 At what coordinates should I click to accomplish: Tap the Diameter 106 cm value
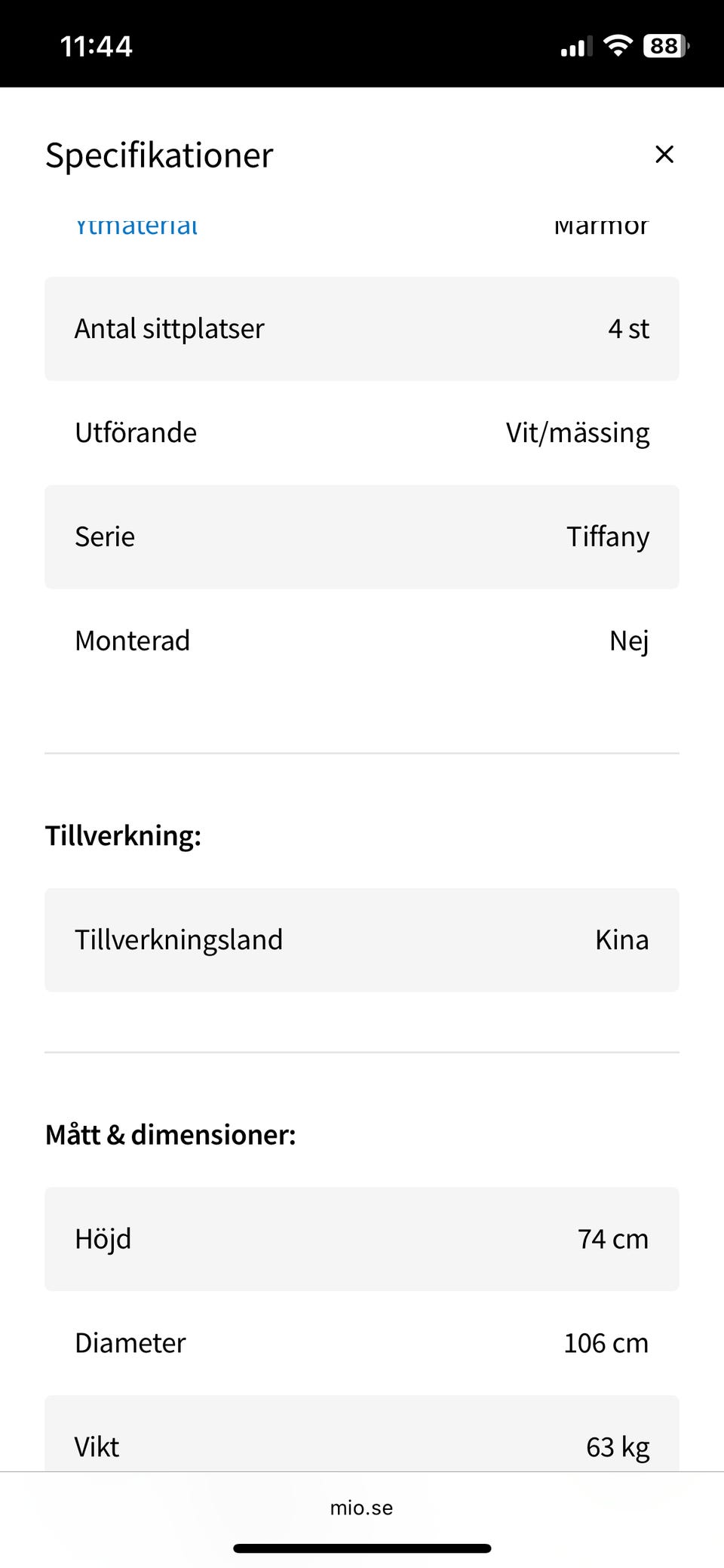click(x=606, y=1343)
